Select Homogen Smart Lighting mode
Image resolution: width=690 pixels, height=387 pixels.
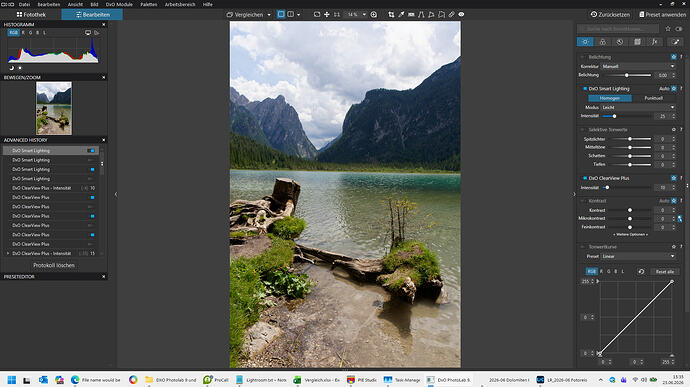(x=609, y=98)
